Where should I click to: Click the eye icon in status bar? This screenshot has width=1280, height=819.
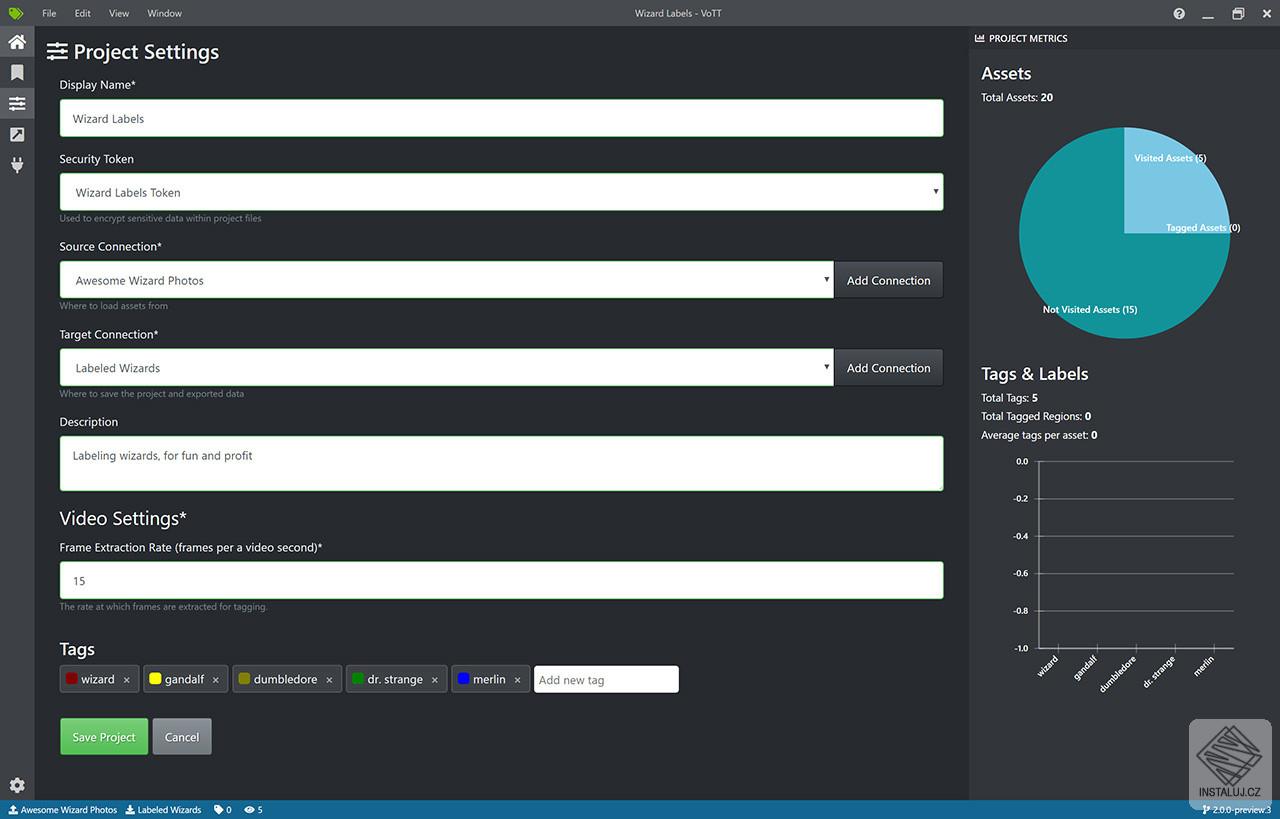[248, 810]
